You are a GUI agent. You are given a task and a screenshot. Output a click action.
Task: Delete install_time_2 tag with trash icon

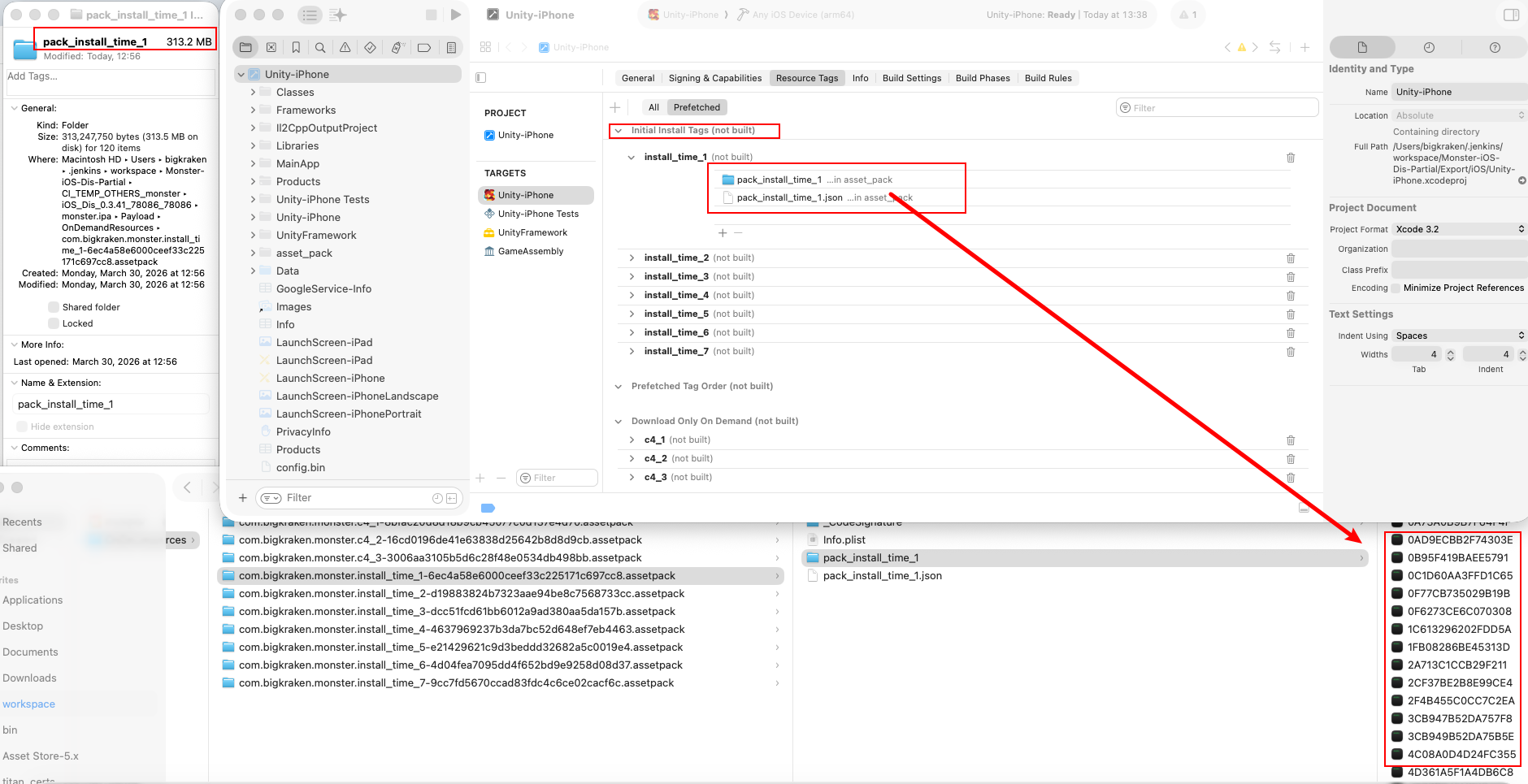tap(1291, 258)
